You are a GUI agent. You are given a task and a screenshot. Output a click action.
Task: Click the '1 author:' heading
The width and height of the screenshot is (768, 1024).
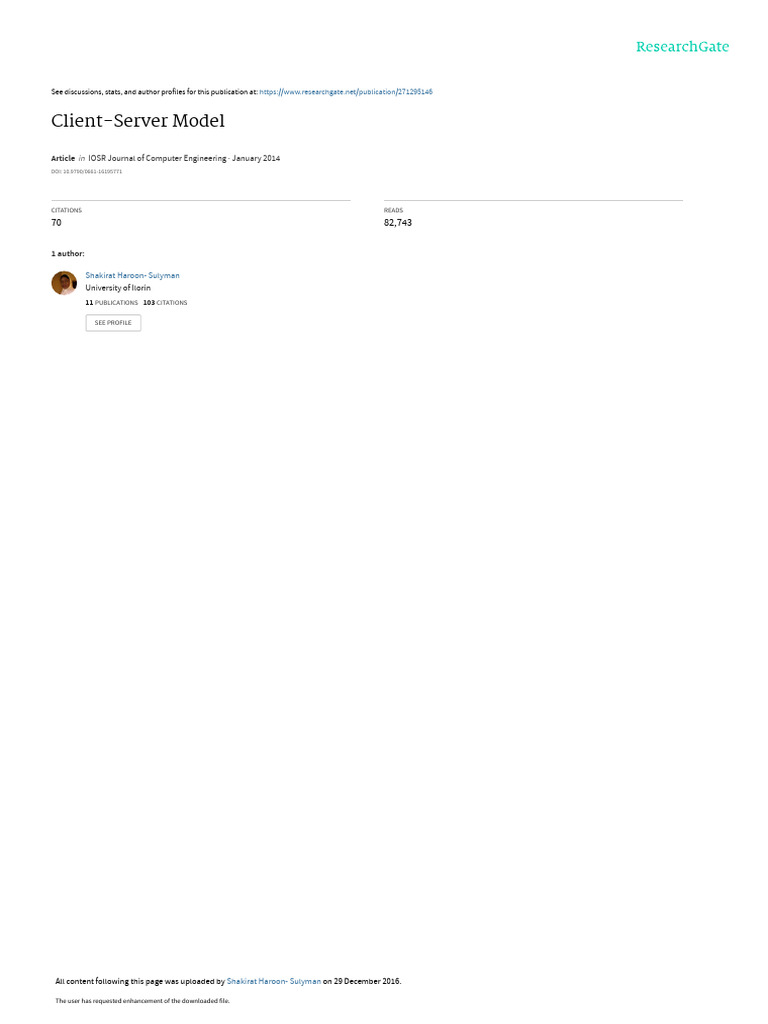68,253
